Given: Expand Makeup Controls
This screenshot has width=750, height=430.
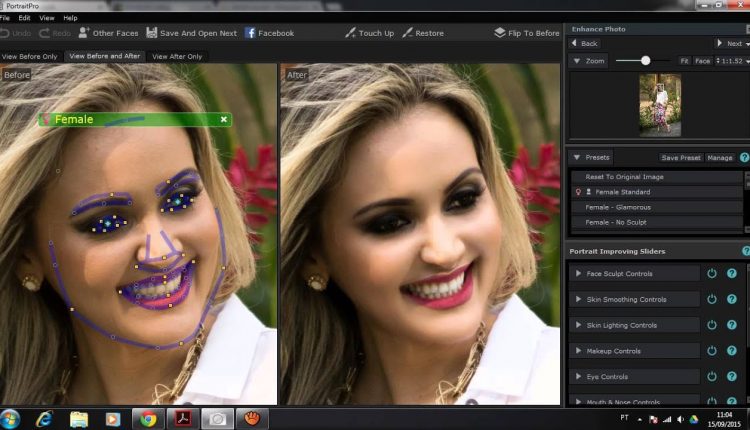Looking at the screenshot, I should 578,351.
